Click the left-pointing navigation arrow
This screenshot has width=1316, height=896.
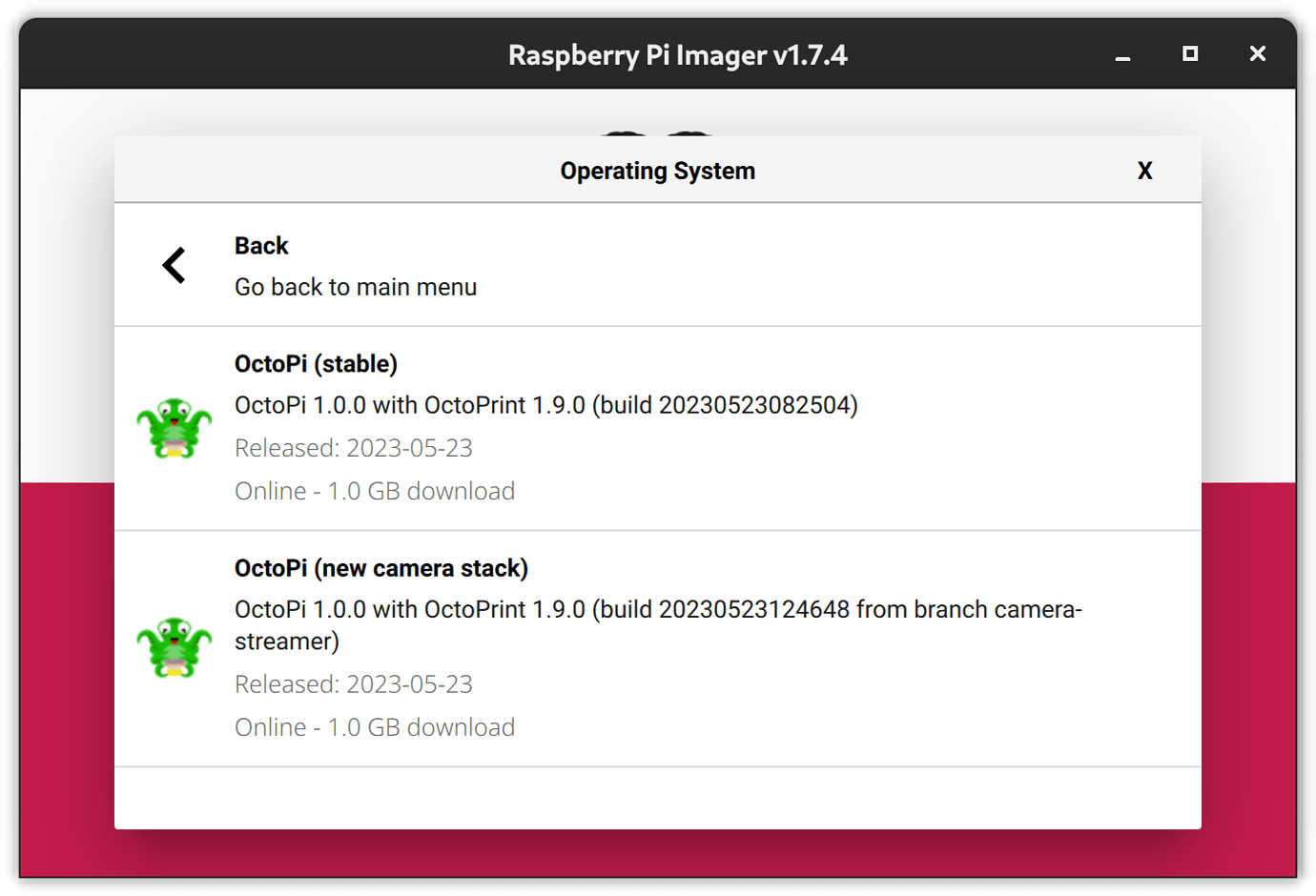coord(175,265)
